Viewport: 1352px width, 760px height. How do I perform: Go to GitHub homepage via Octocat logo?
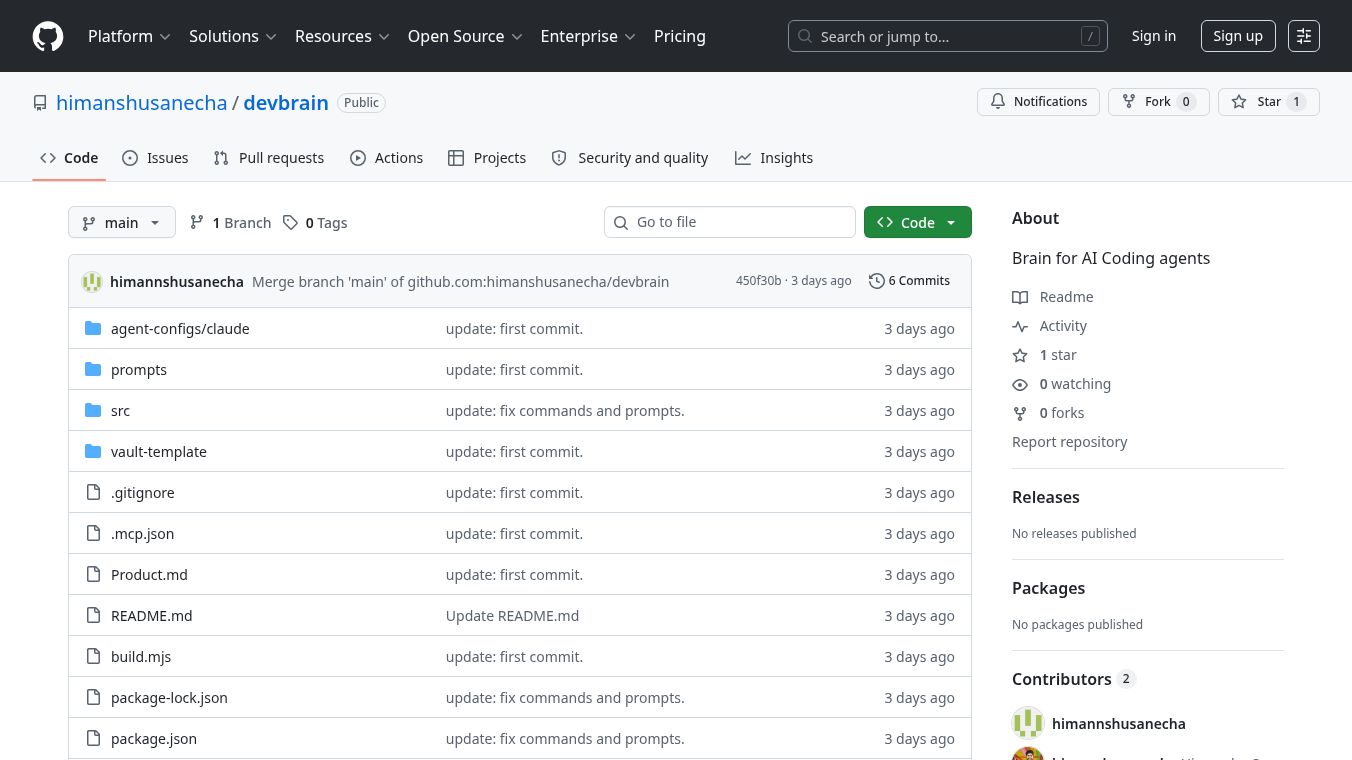(x=48, y=36)
